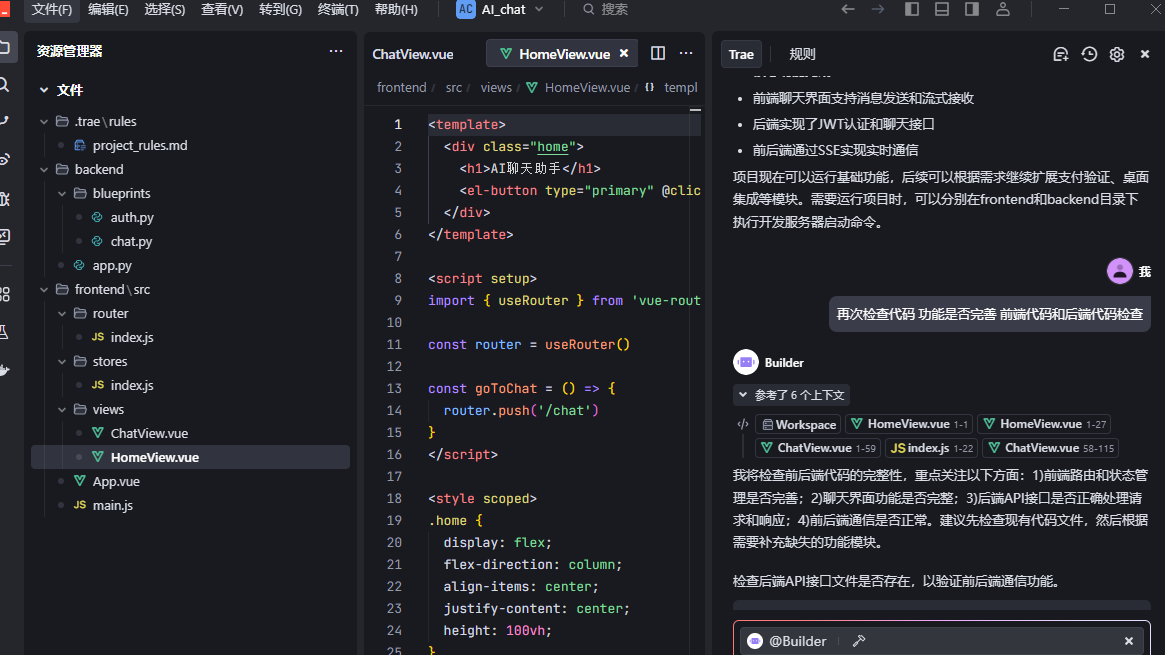Open the 转到(G) menu
The image size is (1165, 655).
point(280,10)
